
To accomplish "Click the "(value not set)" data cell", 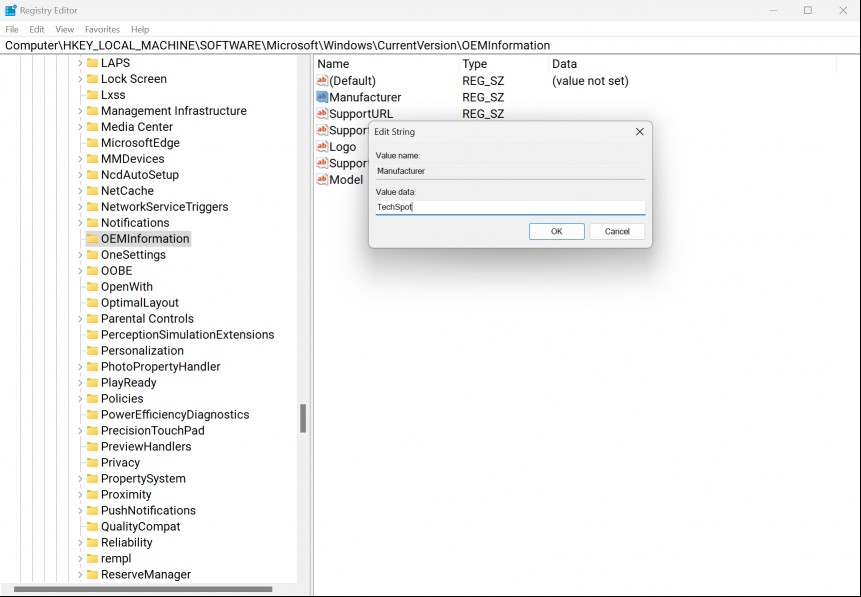I will click(590, 81).
